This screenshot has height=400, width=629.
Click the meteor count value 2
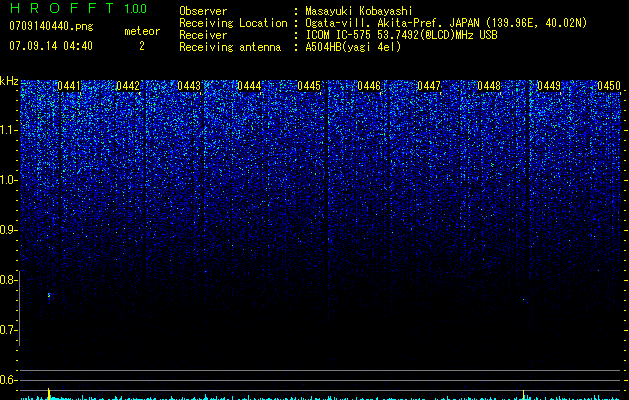coord(142,46)
